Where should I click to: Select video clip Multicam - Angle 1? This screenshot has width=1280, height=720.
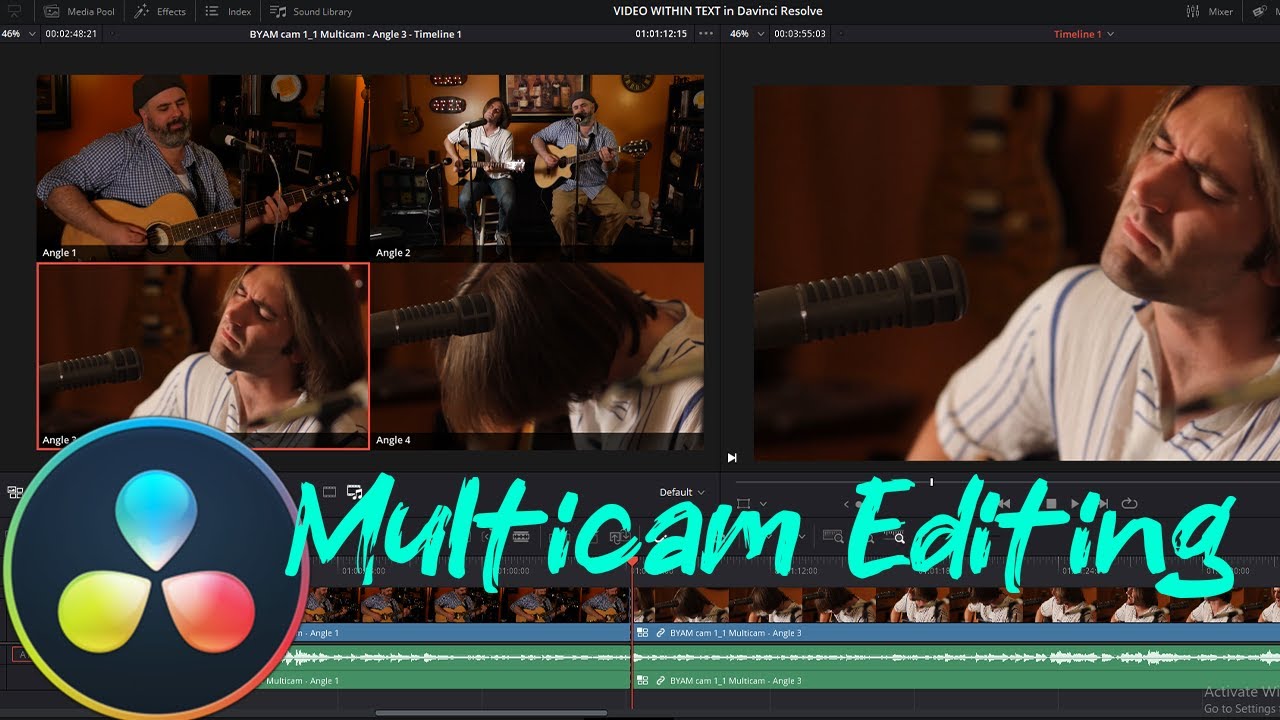pos(462,633)
